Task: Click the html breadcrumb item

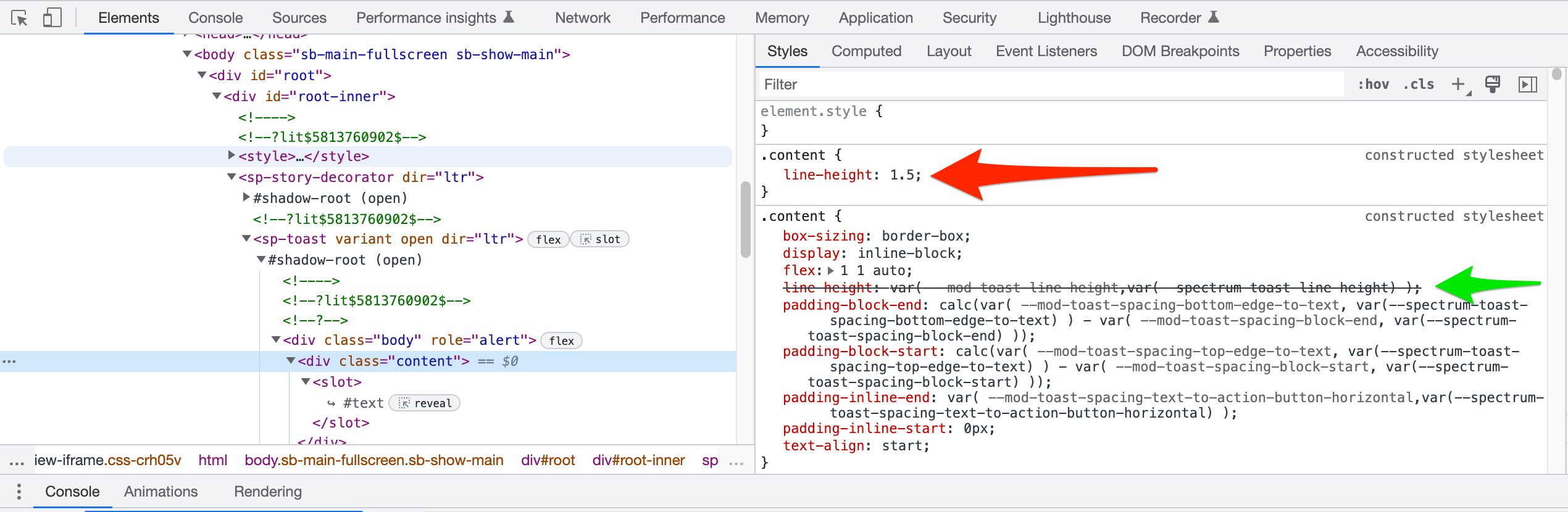Action: [213, 460]
